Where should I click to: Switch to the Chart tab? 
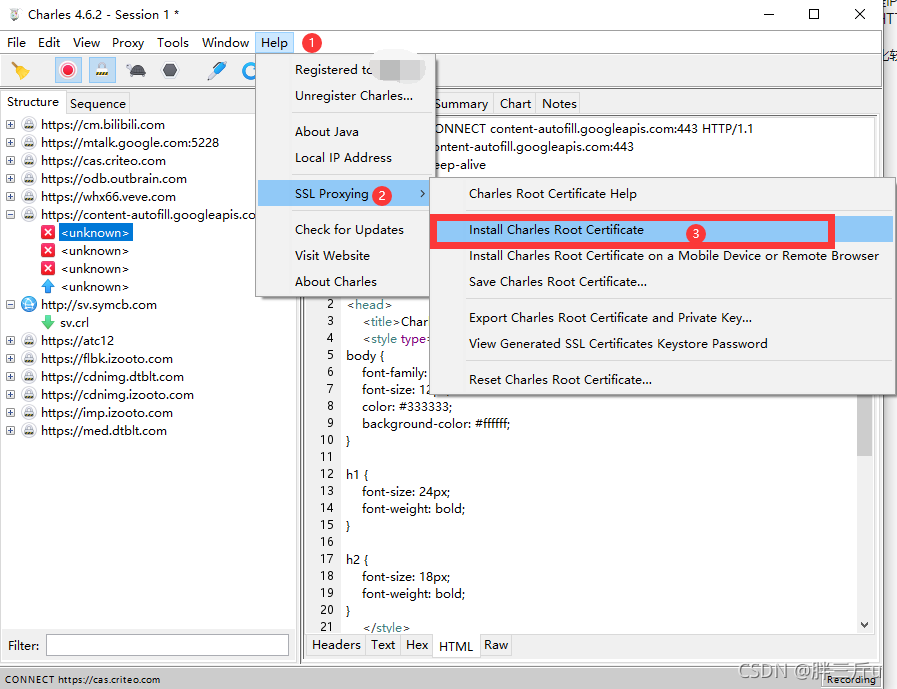tap(515, 104)
